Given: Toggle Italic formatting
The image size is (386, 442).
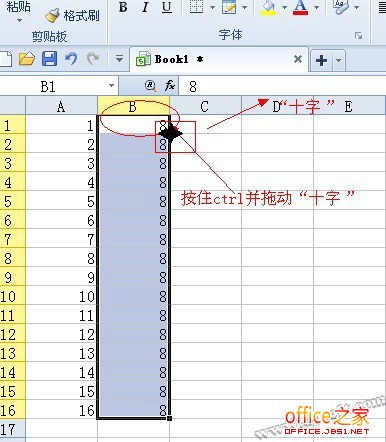Looking at the screenshot, I should (145, 7).
